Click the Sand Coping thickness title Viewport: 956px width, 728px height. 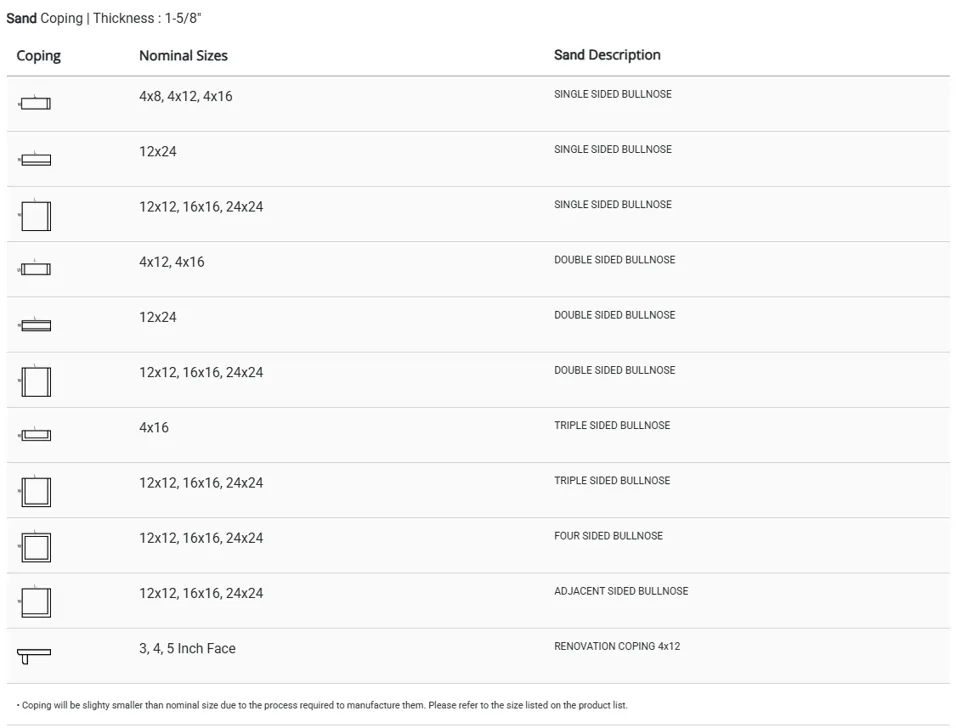click(x=104, y=18)
